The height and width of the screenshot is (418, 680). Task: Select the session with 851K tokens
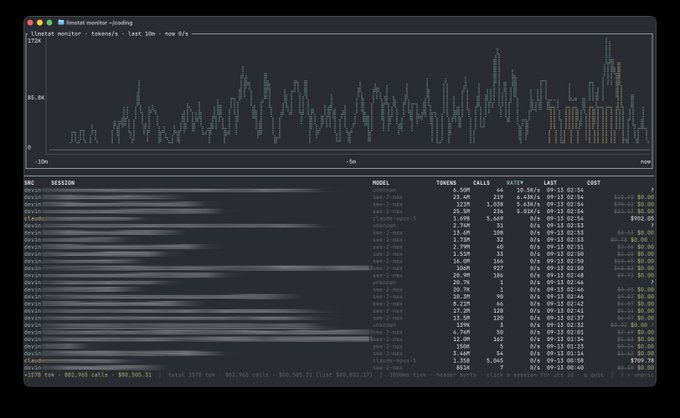pos(339,368)
